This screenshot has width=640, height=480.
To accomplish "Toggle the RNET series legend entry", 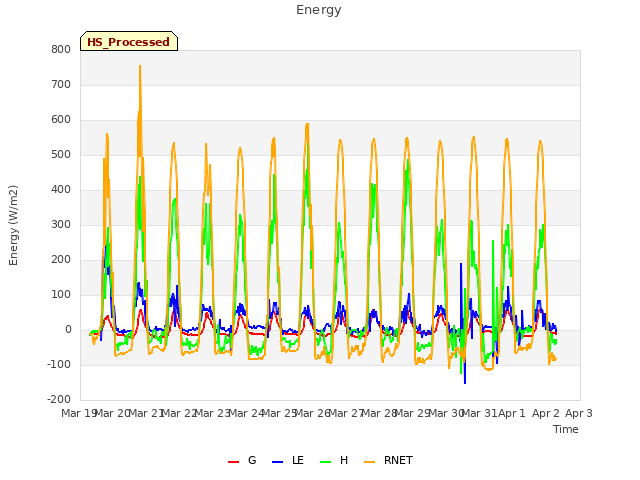I will coord(388,460).
